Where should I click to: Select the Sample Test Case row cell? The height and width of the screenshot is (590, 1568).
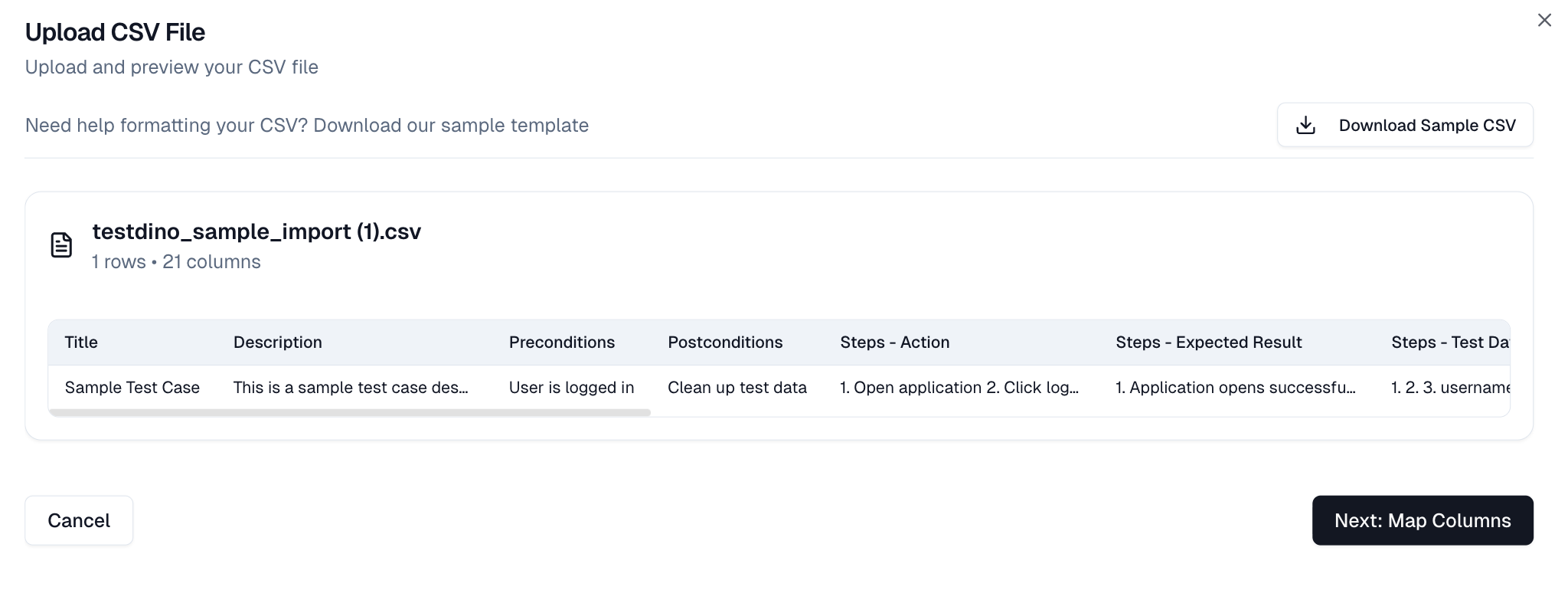click(x=132, y=388)
